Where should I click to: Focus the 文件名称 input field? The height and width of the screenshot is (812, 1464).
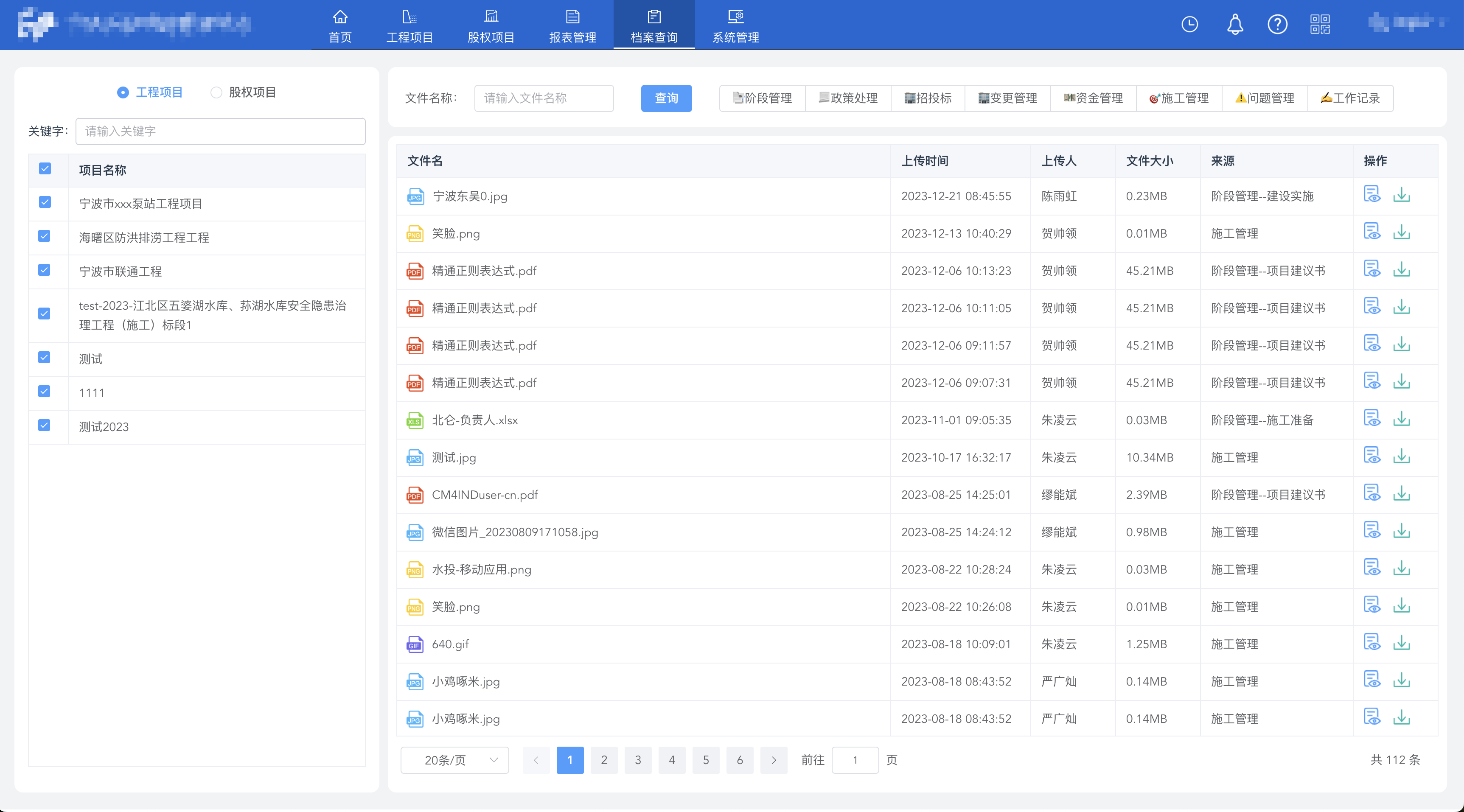pos(544,98)
